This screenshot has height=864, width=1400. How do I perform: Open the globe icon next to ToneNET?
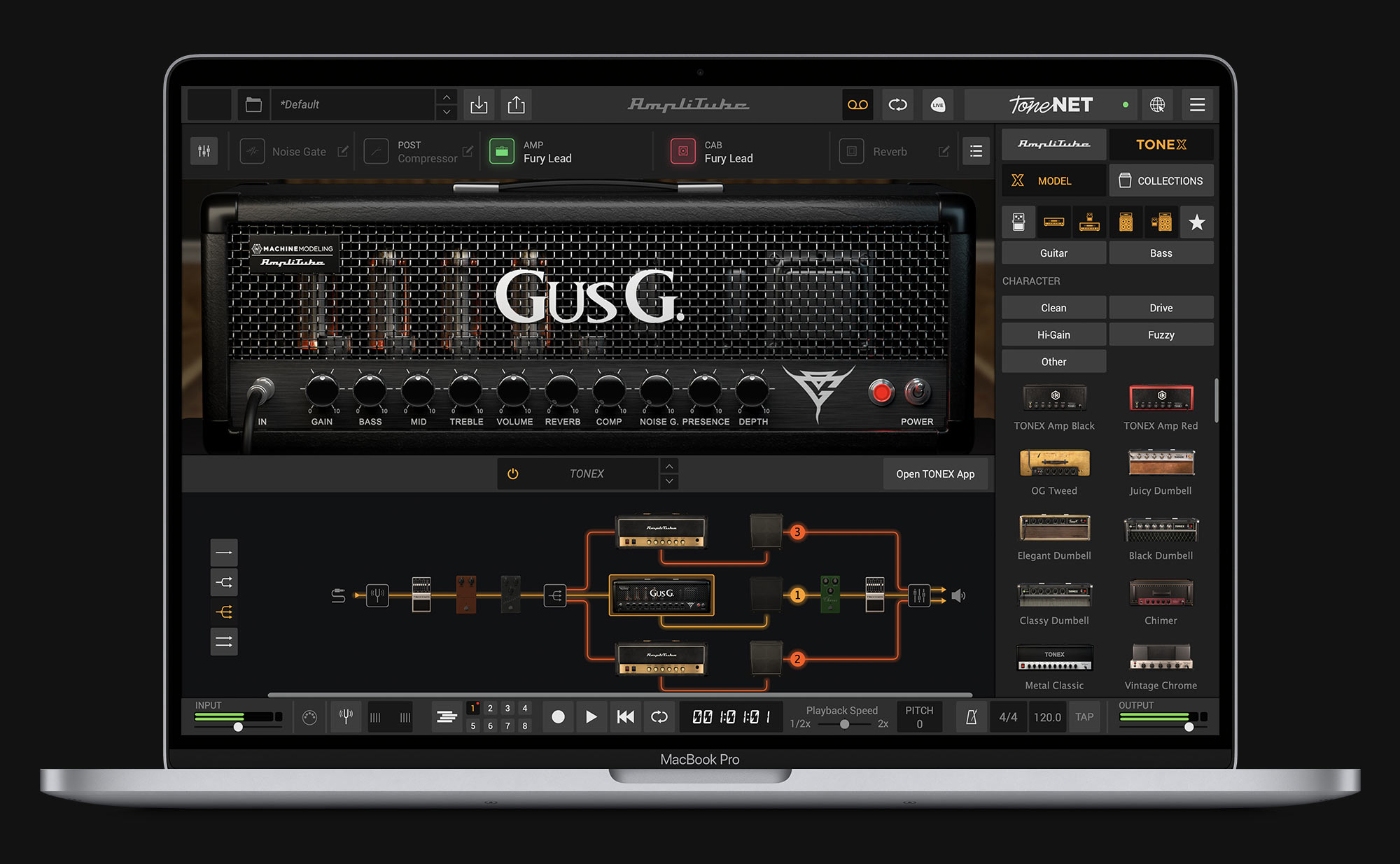(x=1157, y=105)
